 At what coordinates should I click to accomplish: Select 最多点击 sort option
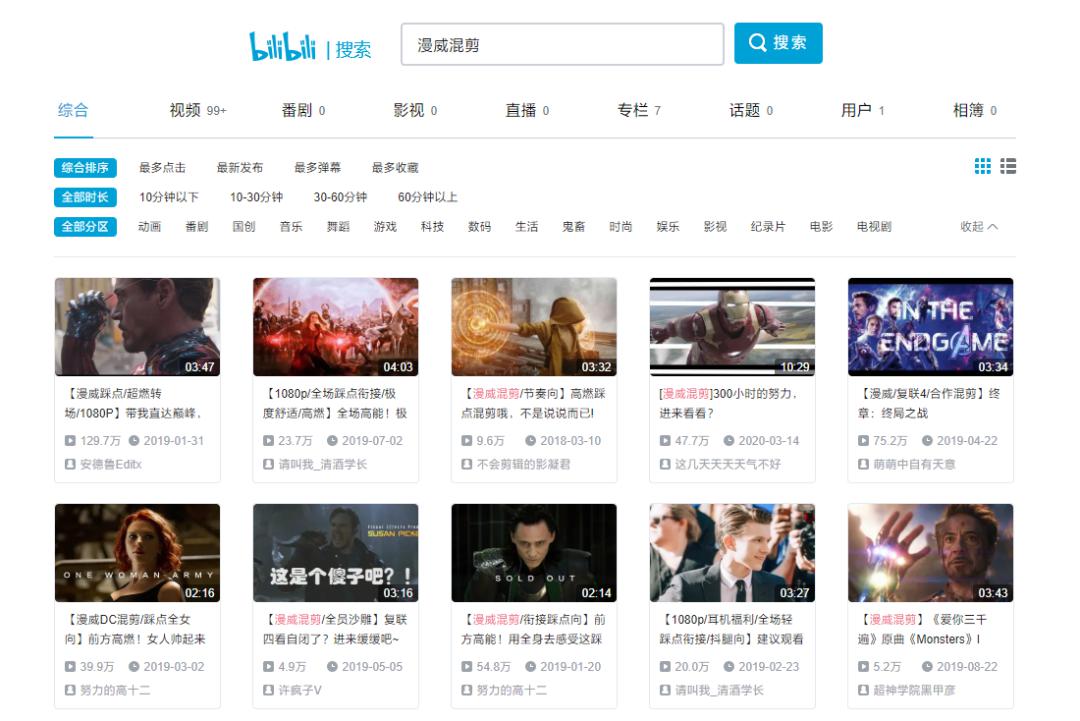tap(162, 168)
